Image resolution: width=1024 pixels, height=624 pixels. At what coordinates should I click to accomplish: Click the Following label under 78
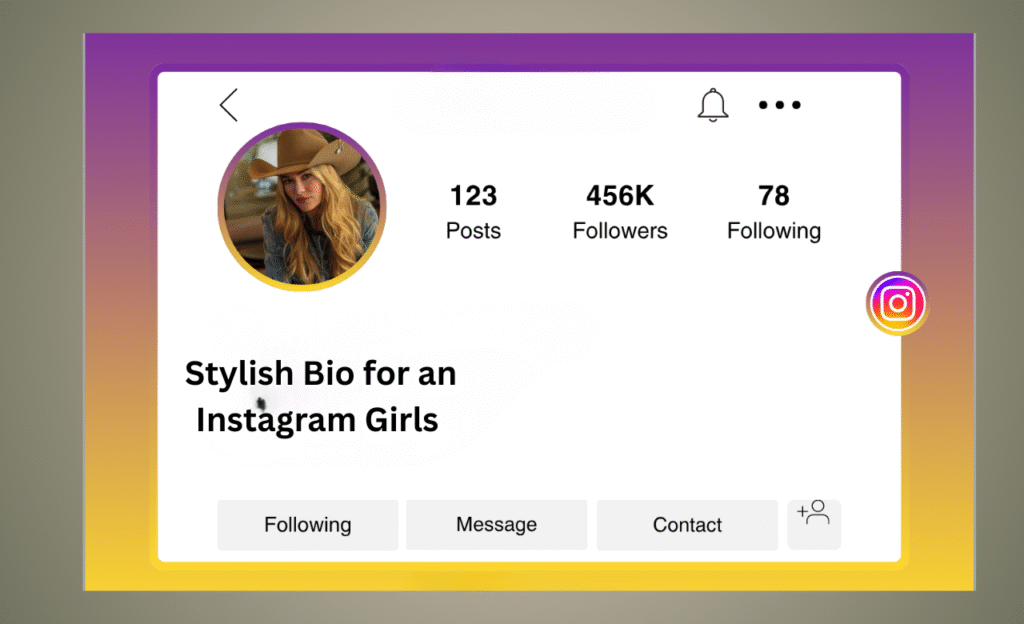point(773,231)
